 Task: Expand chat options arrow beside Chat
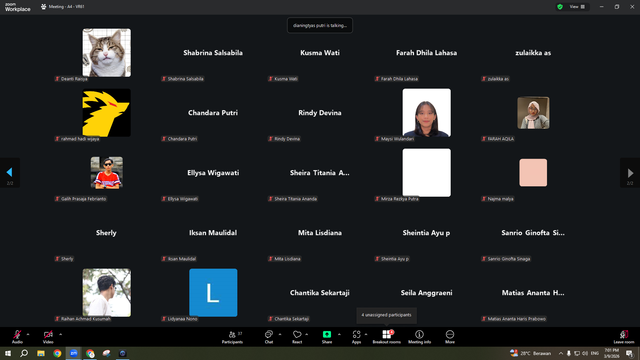[280, 334]
